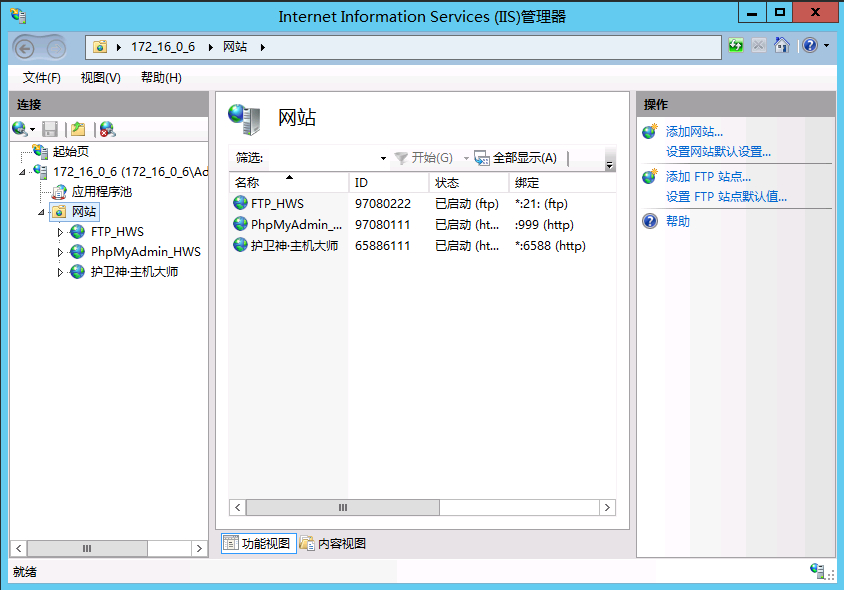Open the help icon's dropdown arrow in toolbar
Viewport: 844px width, 590px height.
point(826,46)
